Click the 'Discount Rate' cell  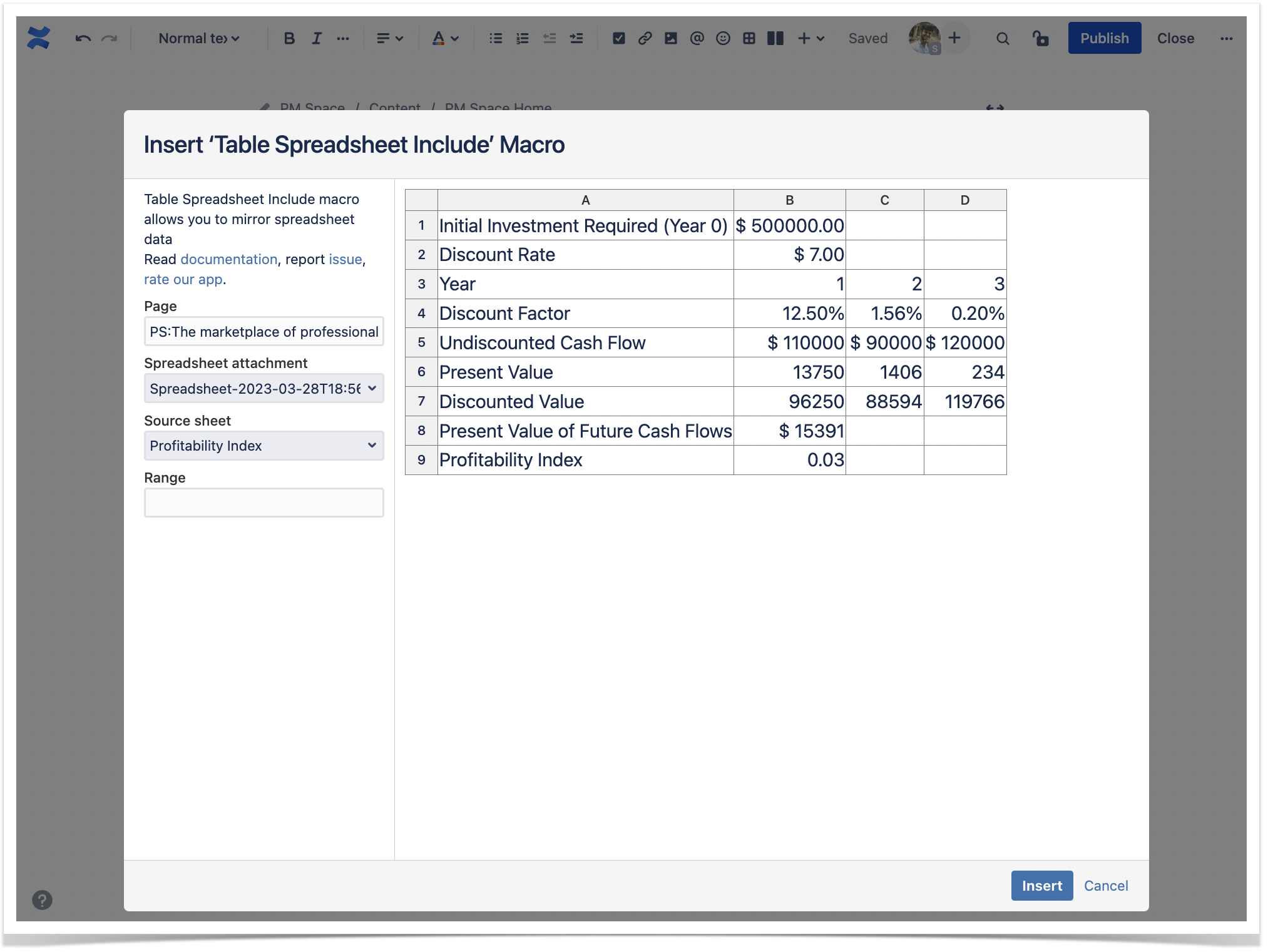click(x=585, y=255)
